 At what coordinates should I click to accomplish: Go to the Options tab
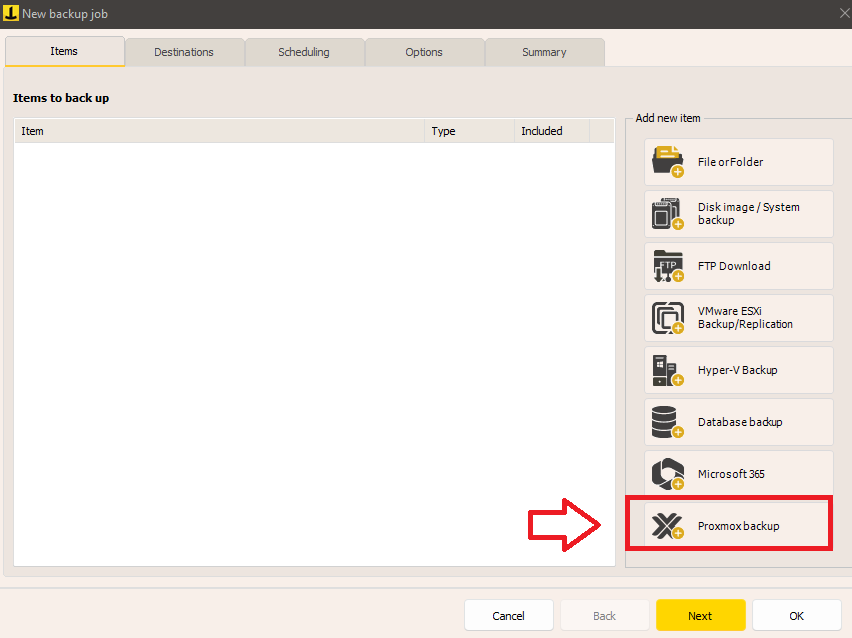[424, 52]
